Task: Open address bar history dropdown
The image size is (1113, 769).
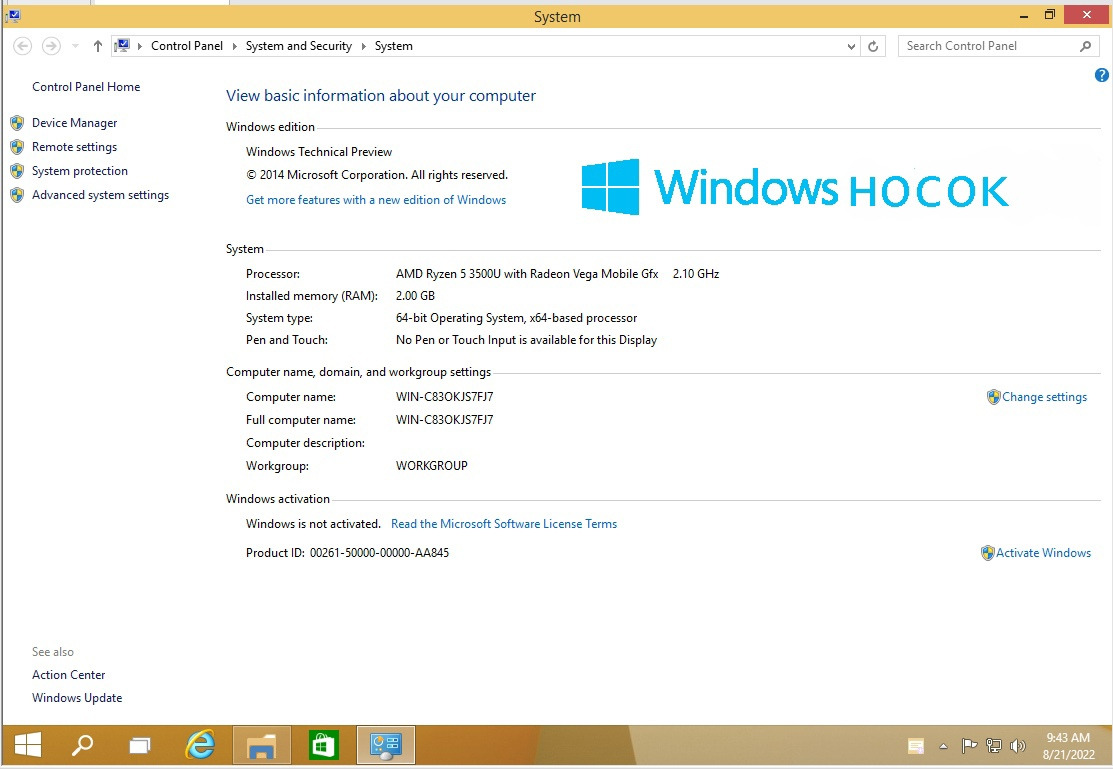Action: (851, 47)
